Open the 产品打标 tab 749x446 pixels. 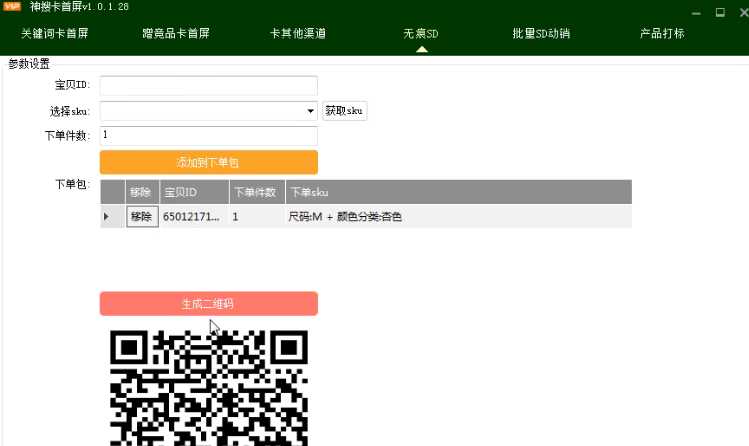[662, 33]
